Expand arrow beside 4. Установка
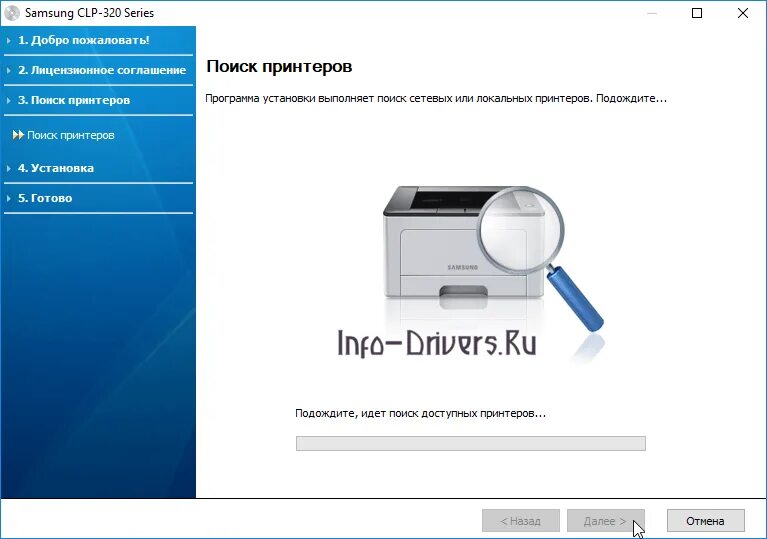 coord(9,168)
